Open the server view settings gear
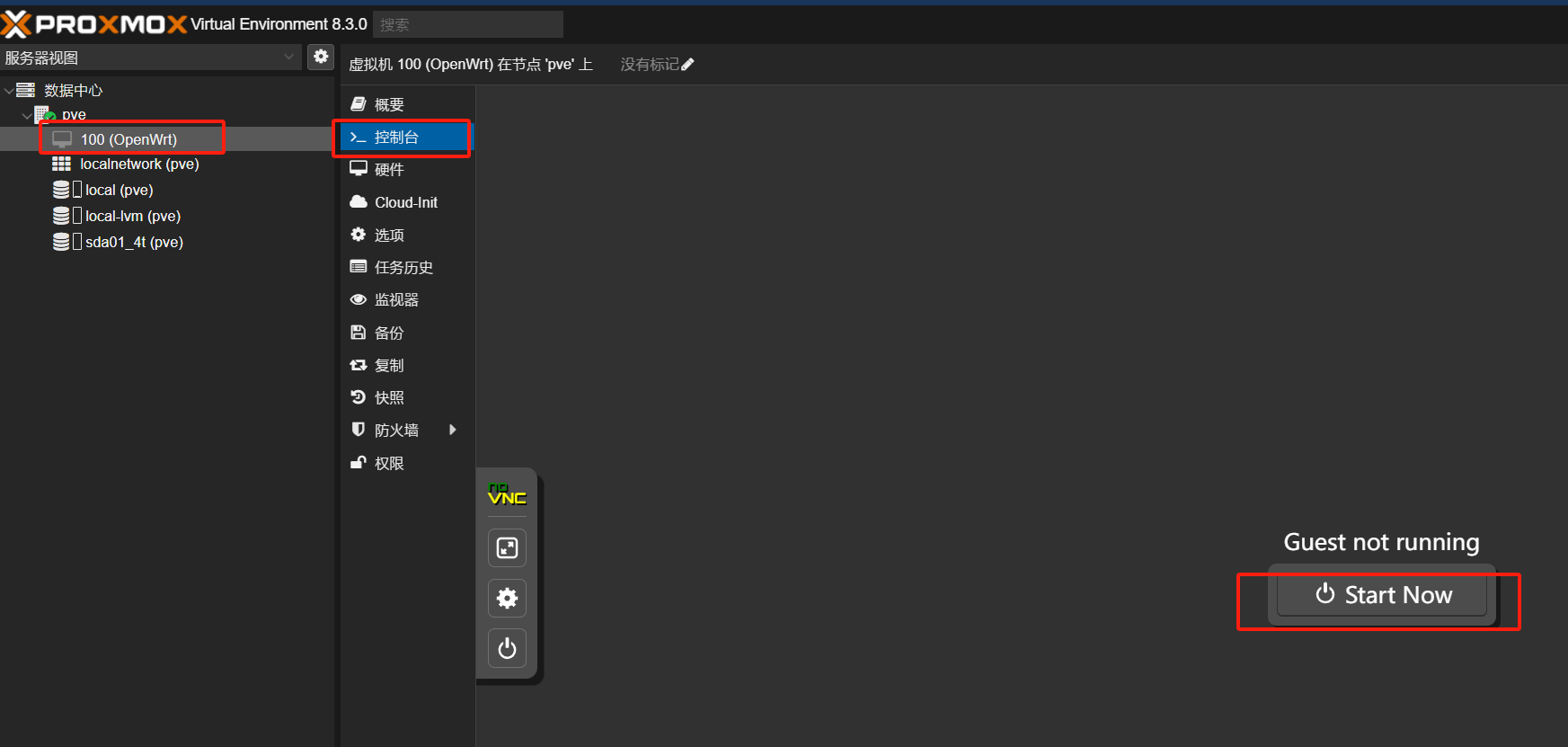The image size is (1568, 747). coord(321,57)
